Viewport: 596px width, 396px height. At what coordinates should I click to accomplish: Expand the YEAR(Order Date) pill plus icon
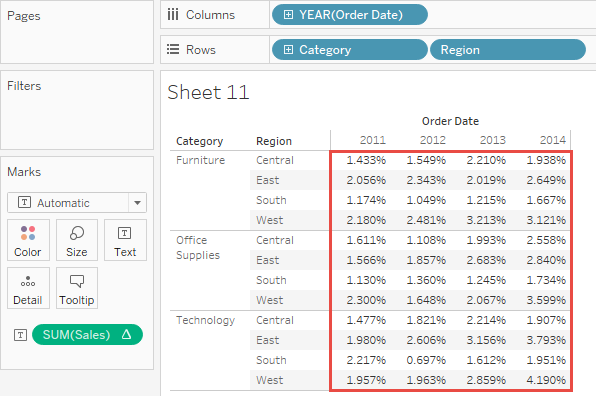[x=288, y=15]
